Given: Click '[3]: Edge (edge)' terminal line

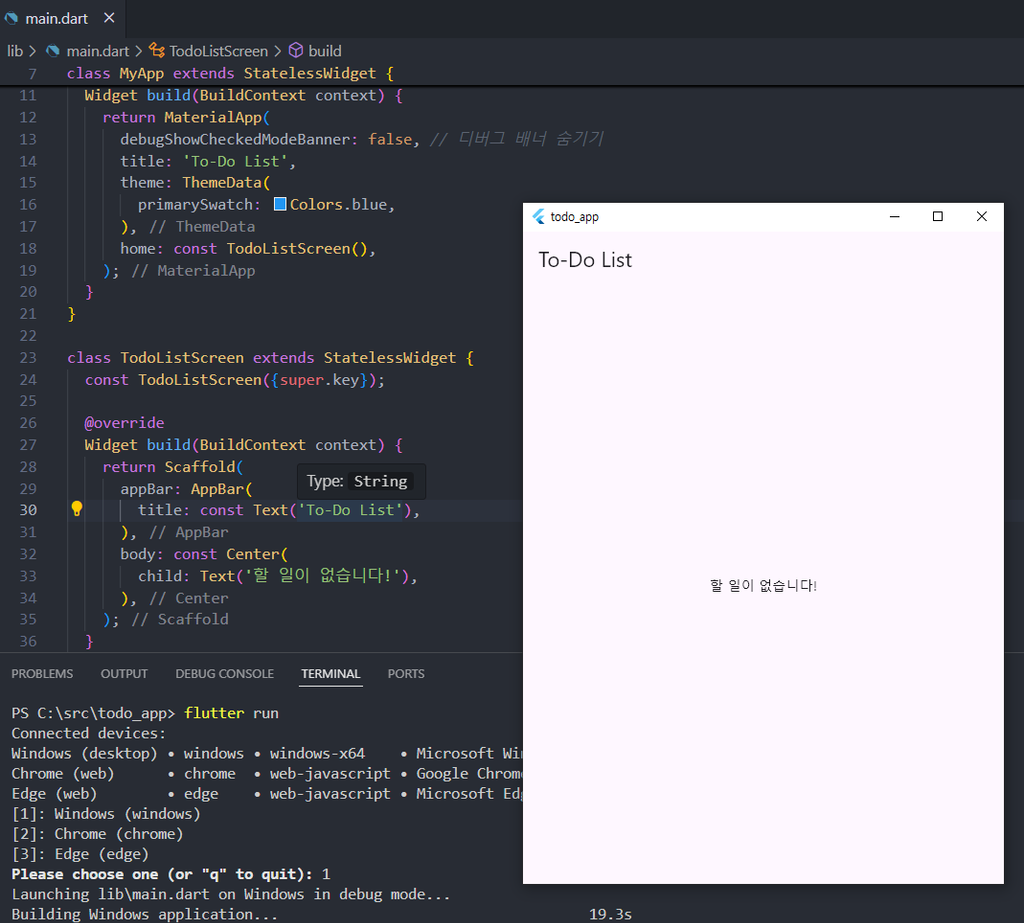Looking at the screenshot, I should coord(80,854).
